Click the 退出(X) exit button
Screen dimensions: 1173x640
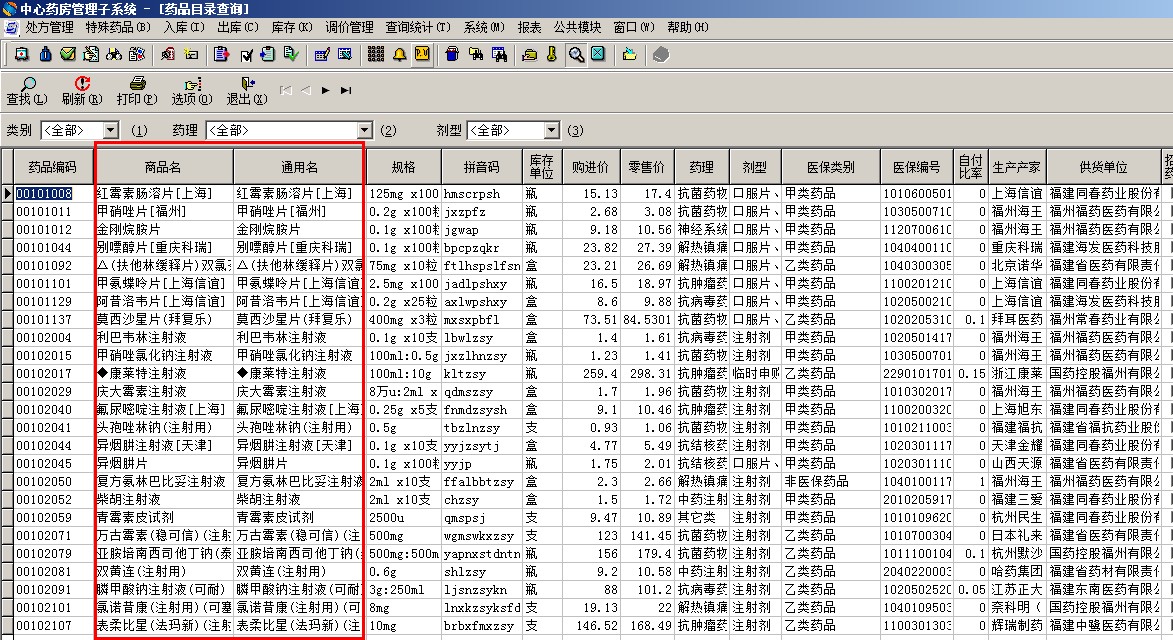coord(247,91)
